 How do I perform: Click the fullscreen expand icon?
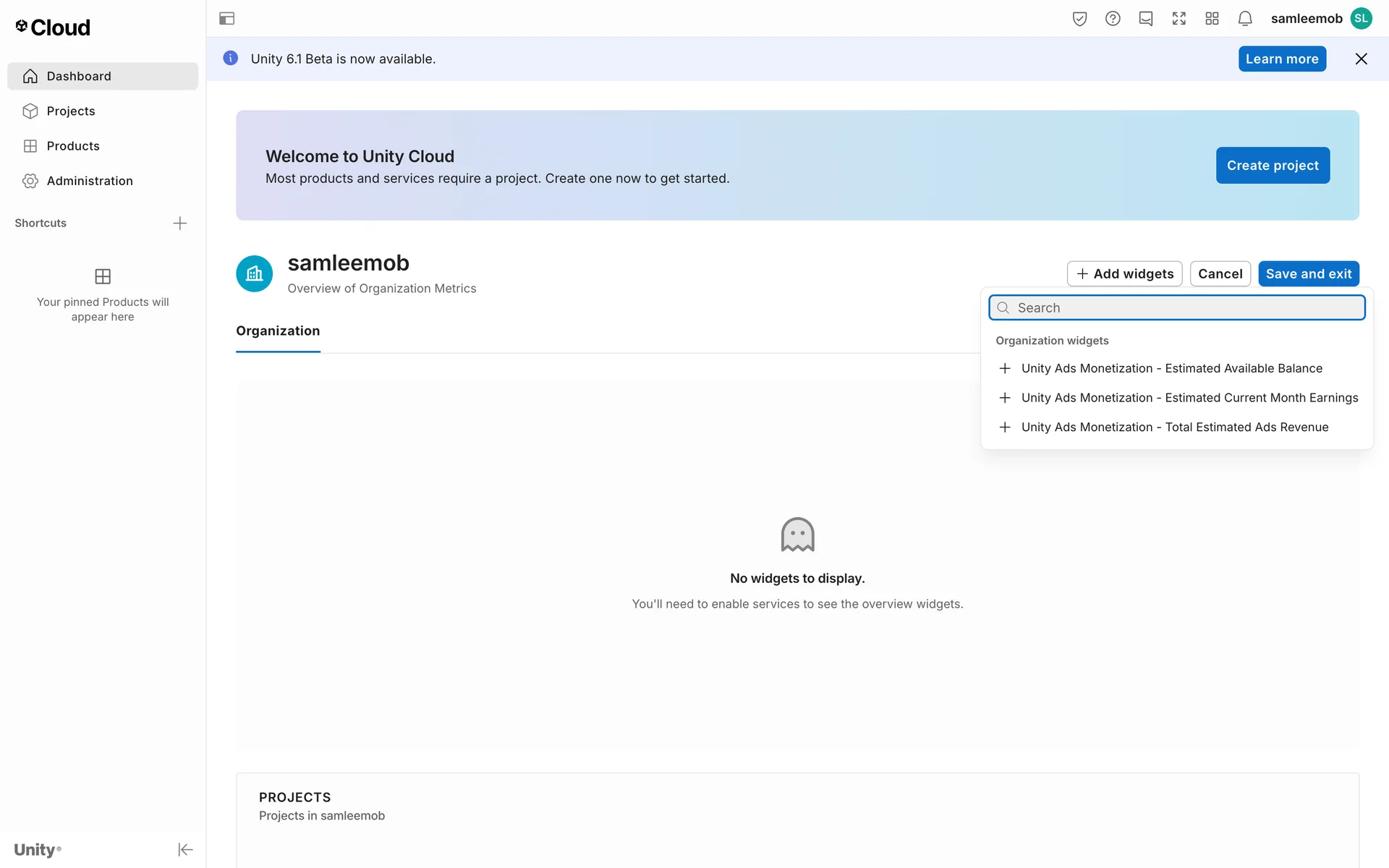1179,19
